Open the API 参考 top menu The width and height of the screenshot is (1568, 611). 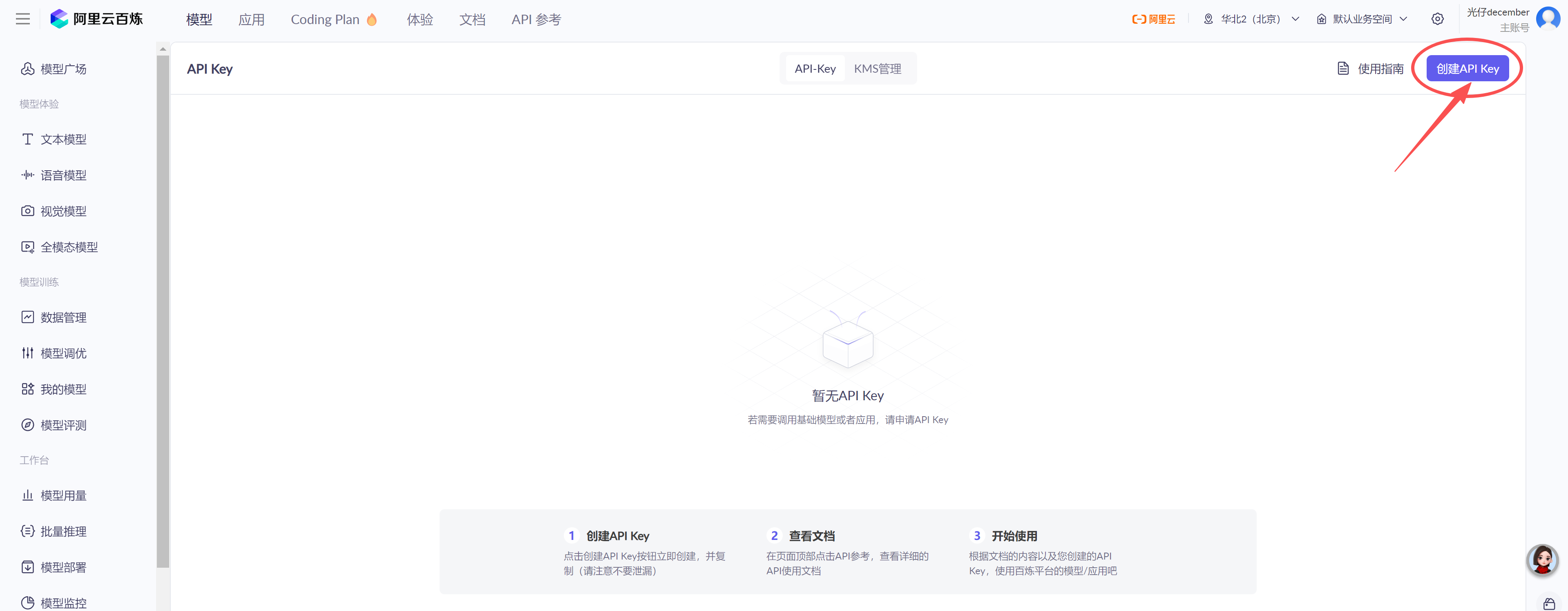click(x=536, y=20)
